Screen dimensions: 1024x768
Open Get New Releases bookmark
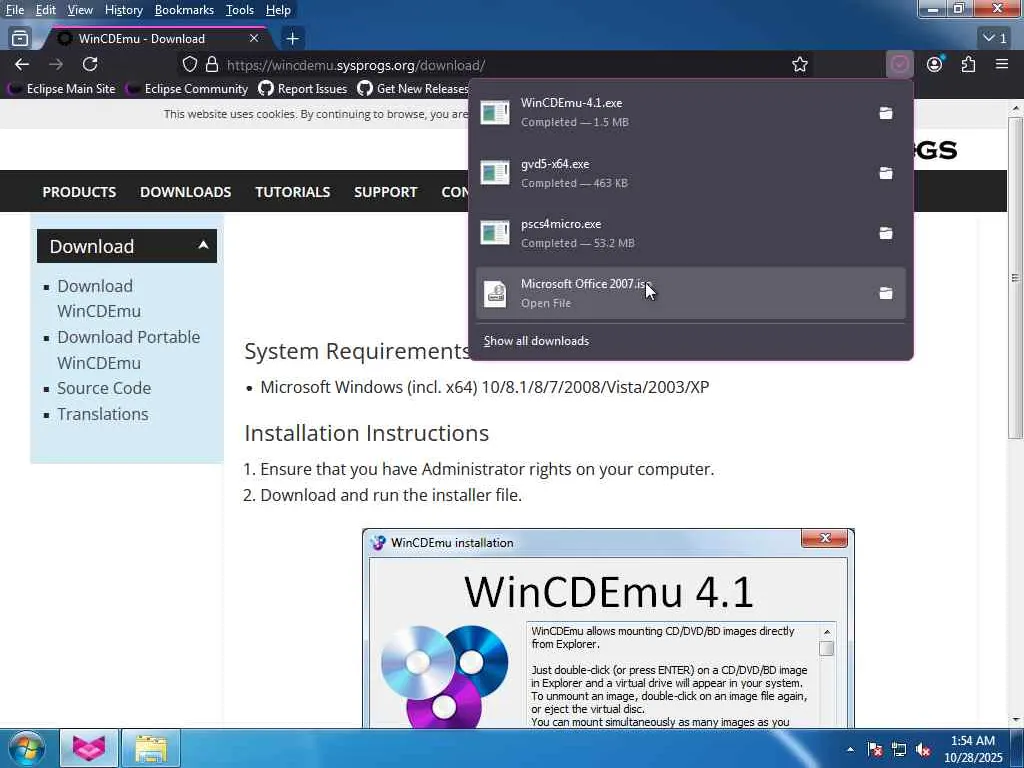[413, 89]
